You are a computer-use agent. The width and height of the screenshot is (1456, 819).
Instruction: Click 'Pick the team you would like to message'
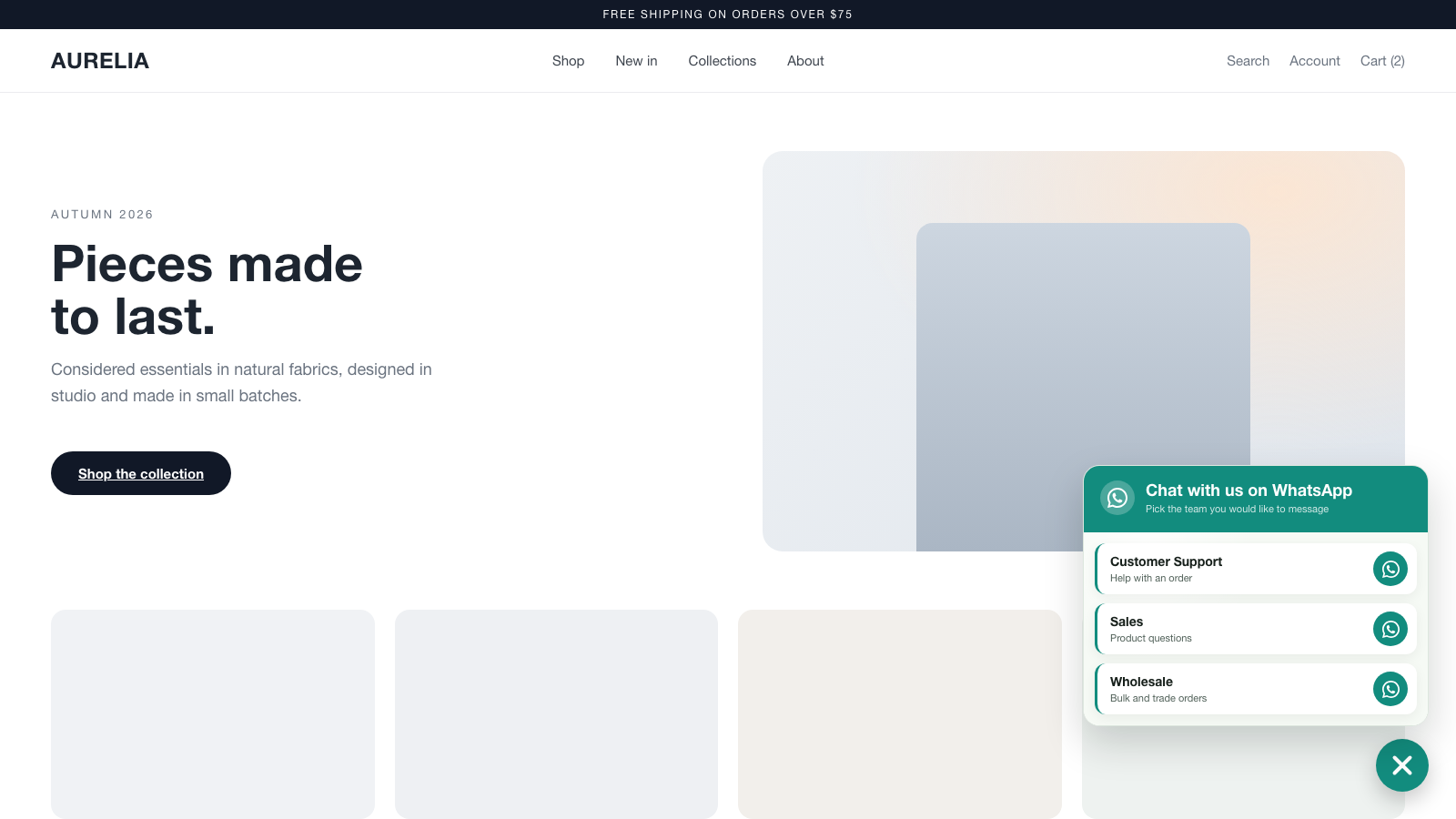tap(1237, 510)
